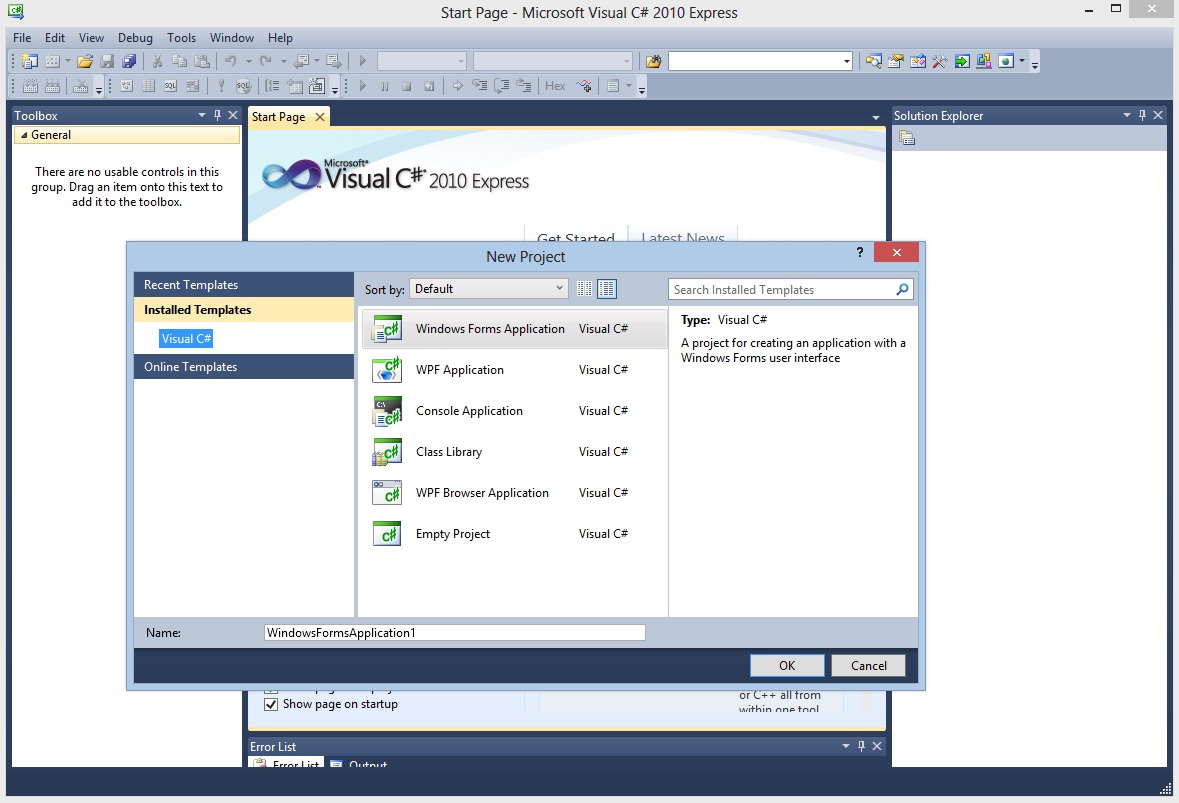Select Console Application template
Screen dimensions: 1179x803
[514, 411]
